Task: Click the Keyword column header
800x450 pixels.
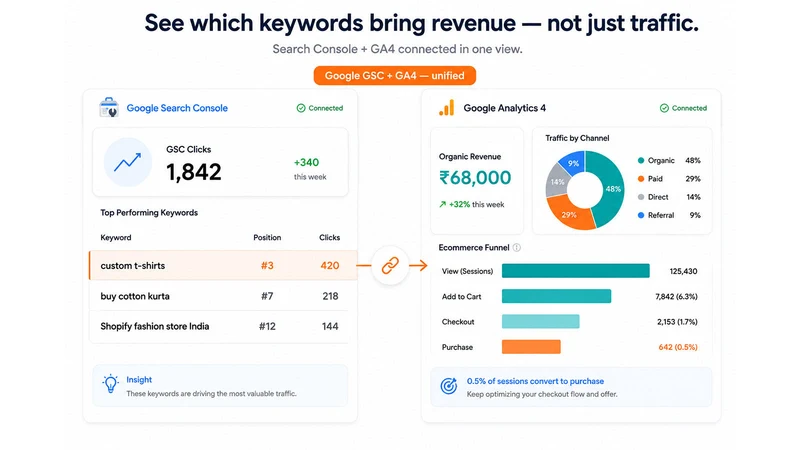Action: (116, 237)
